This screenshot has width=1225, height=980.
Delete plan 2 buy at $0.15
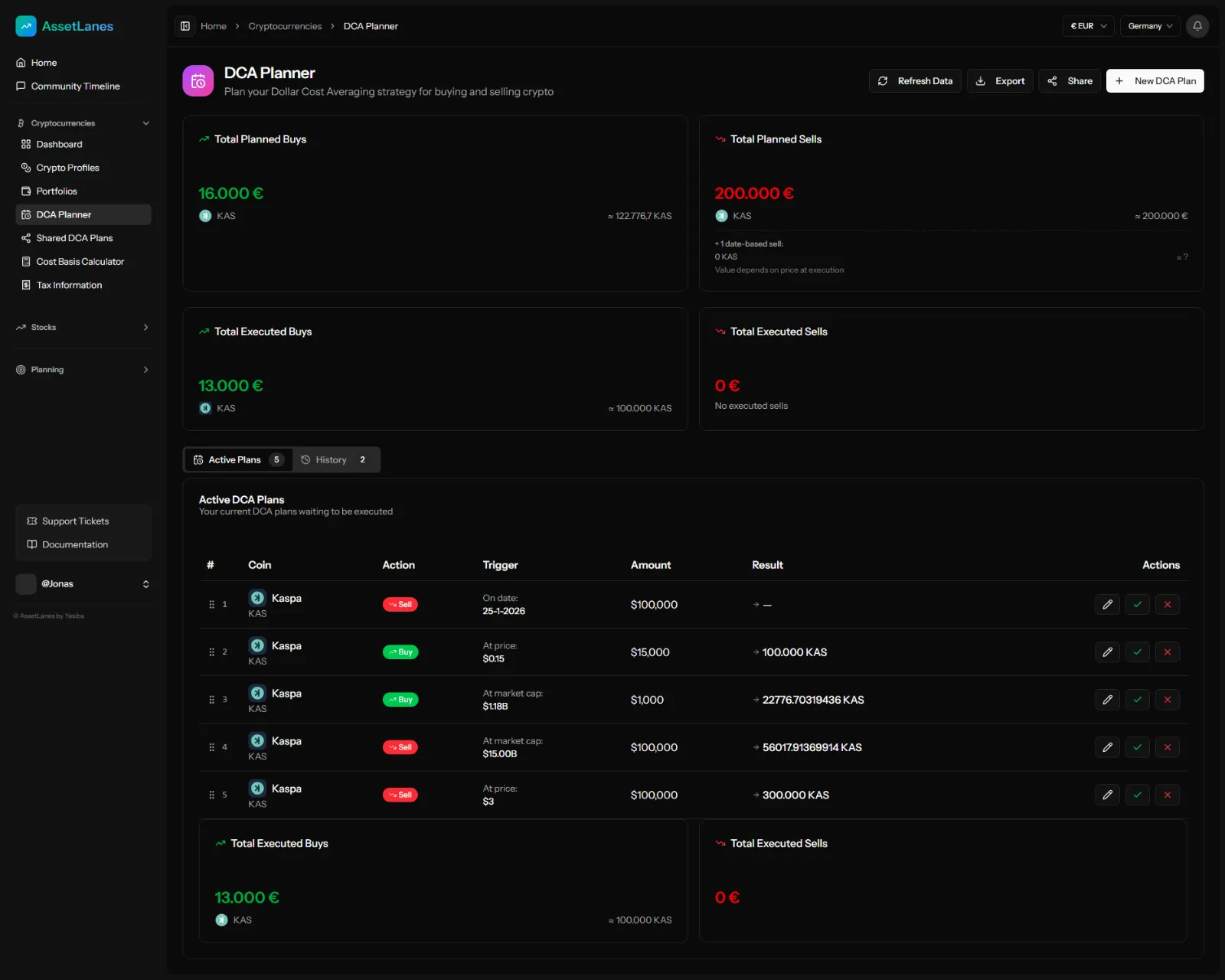(1168, 652)
